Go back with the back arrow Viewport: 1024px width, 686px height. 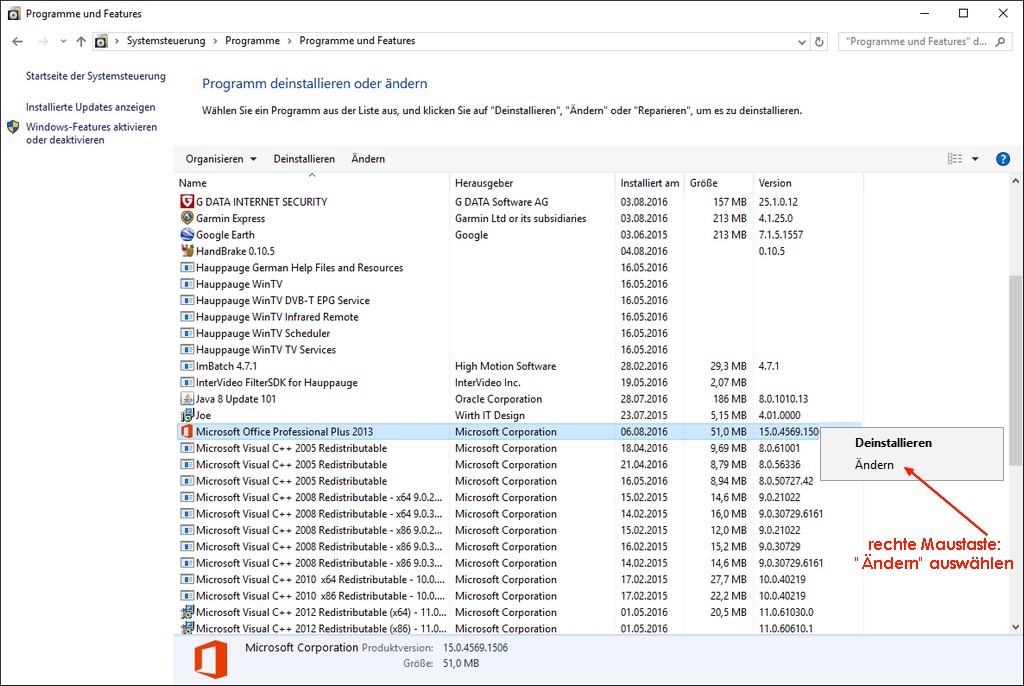(18, 41)
